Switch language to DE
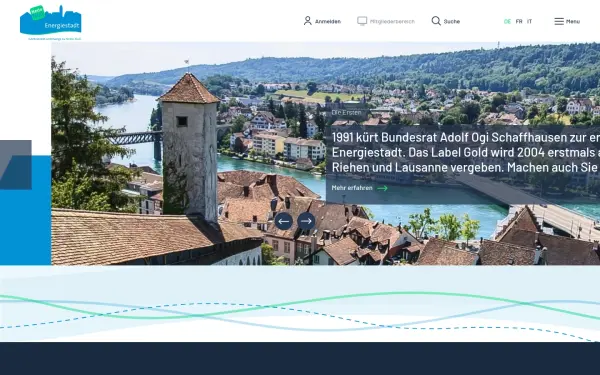This screenshot has width=600, height=375. click(x=507, y=21)
